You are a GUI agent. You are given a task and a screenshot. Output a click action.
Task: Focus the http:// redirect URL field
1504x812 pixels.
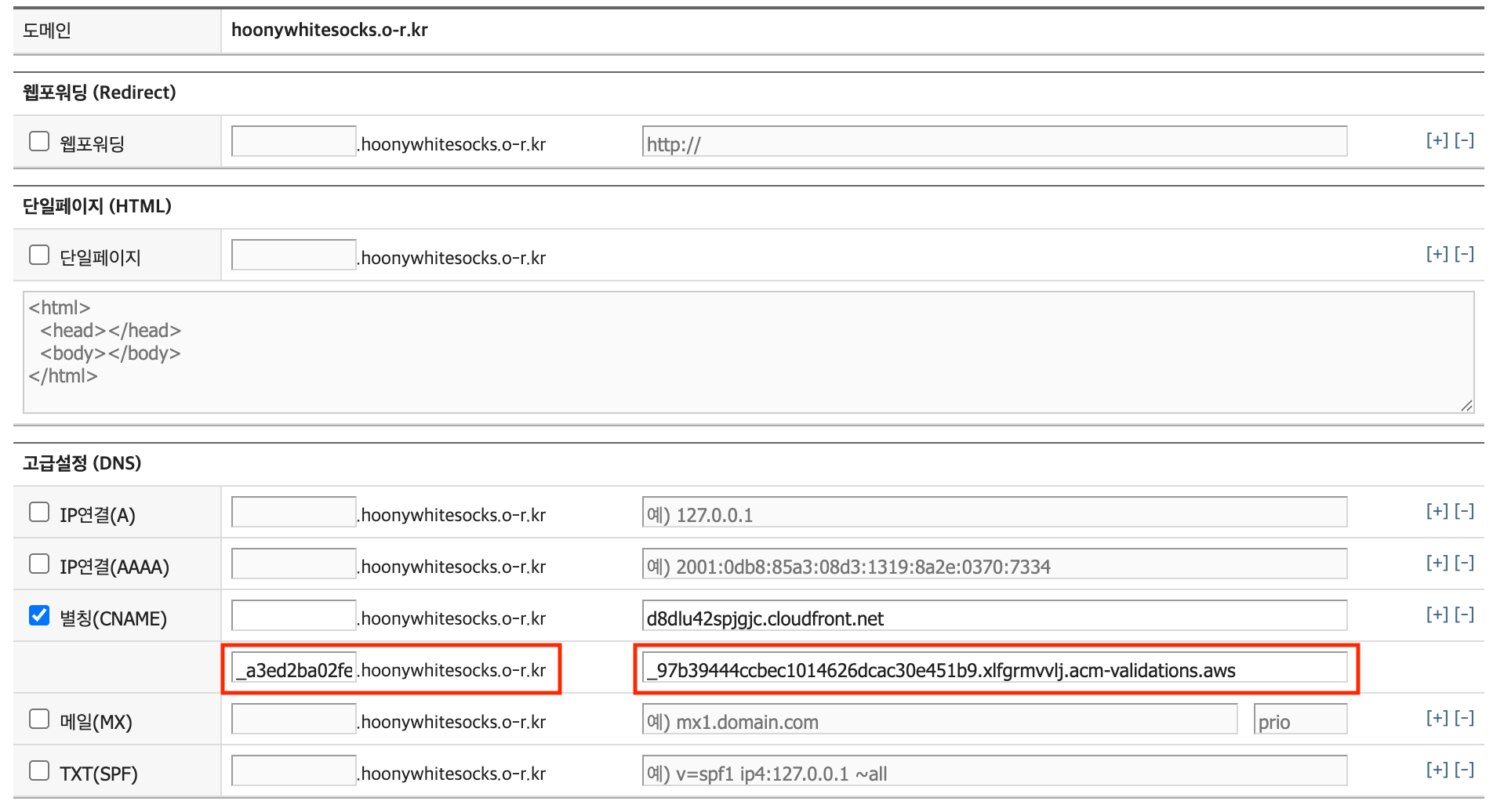click(994, 142)
